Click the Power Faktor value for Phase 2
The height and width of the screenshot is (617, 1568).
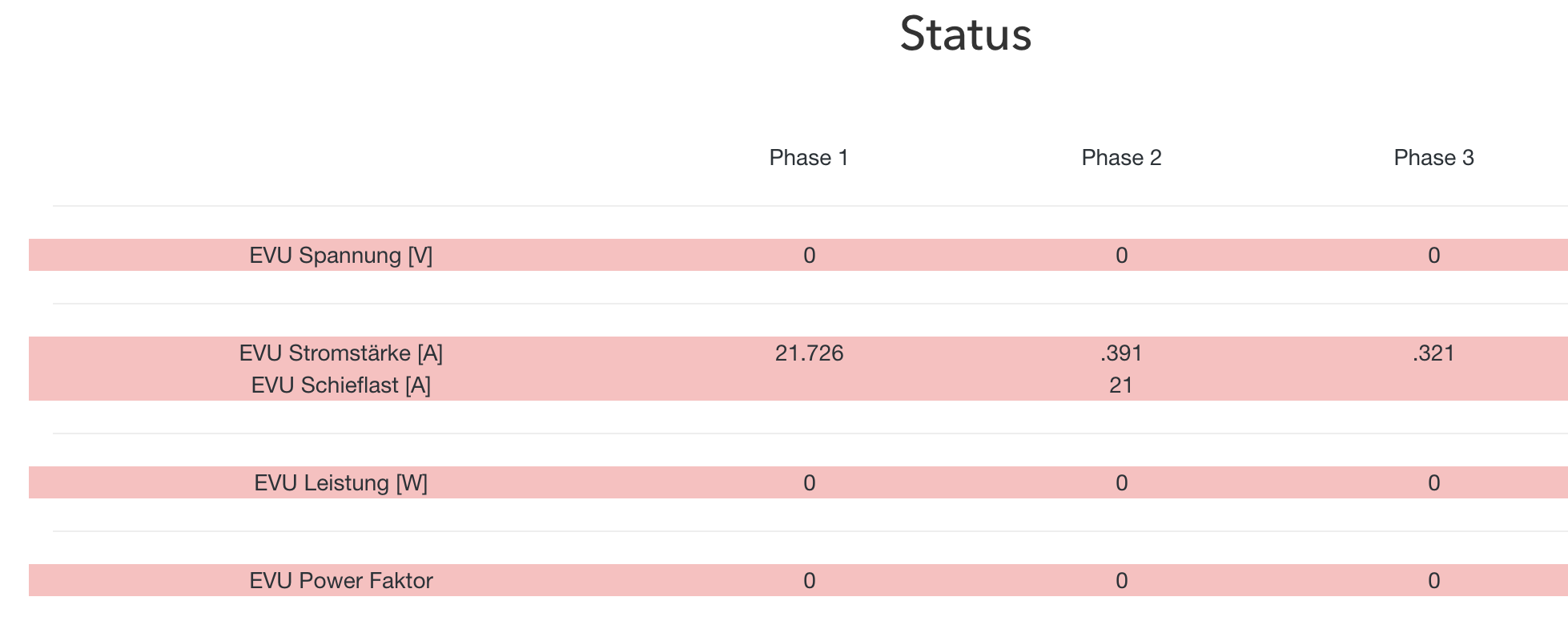tap(1121, 581)
